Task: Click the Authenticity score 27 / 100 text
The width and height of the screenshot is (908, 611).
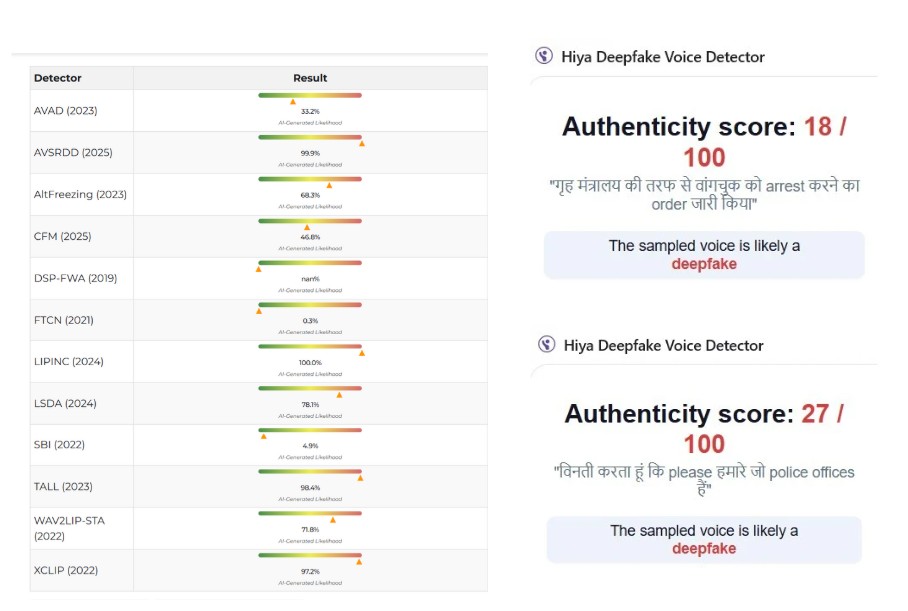Action: pos(704,428)
